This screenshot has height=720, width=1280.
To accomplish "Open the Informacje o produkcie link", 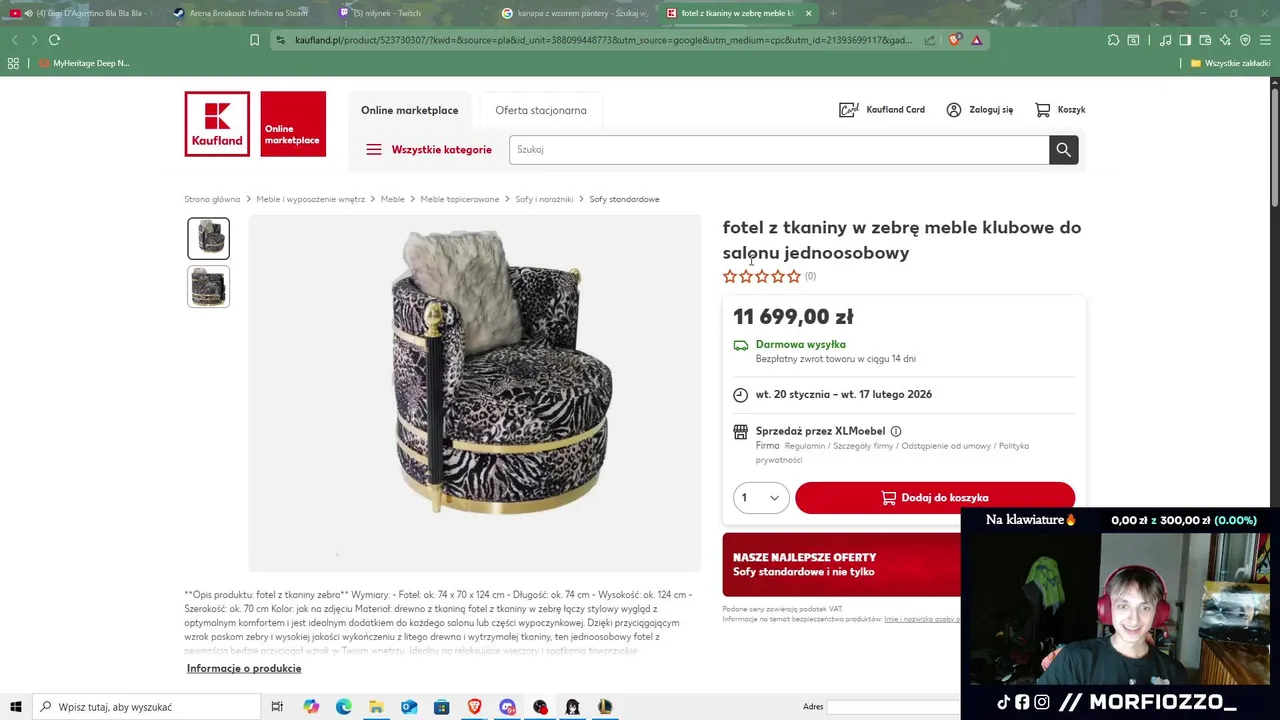I will [244, 668].
